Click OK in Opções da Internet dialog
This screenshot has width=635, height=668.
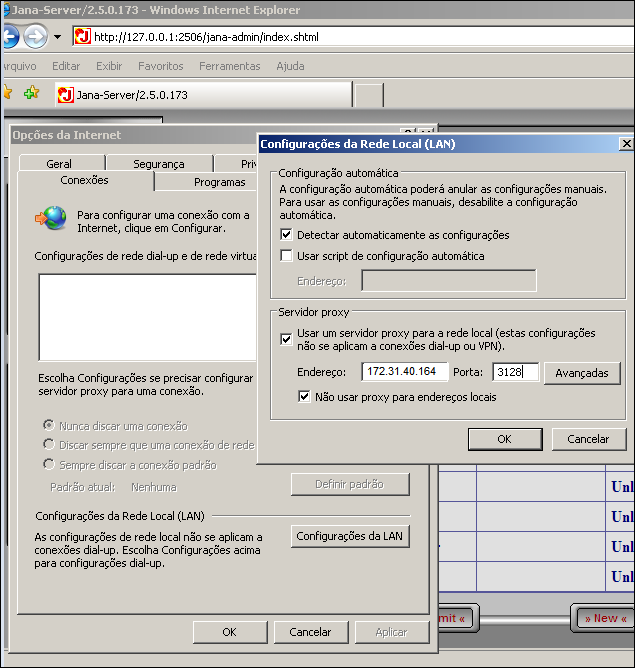tap(230, 632)
